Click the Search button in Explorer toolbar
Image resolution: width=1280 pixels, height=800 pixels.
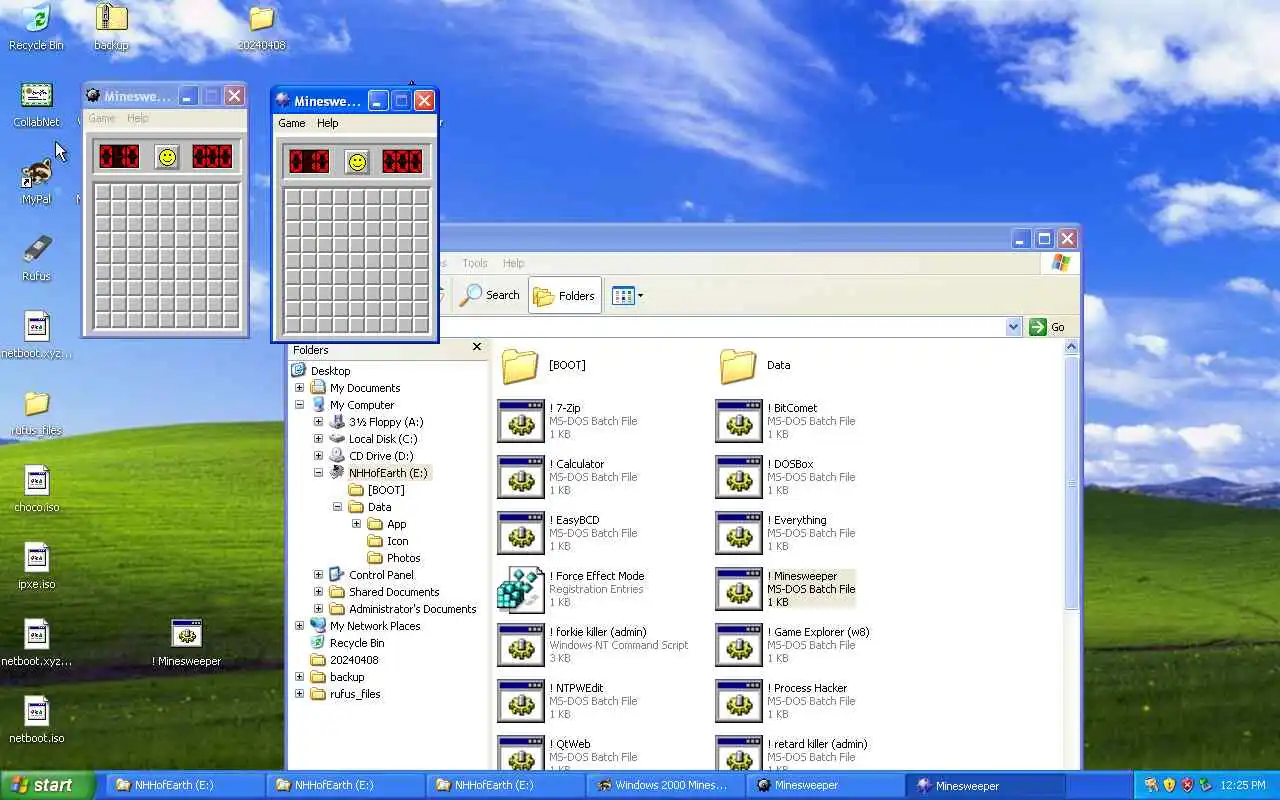(x=490, y=295)
